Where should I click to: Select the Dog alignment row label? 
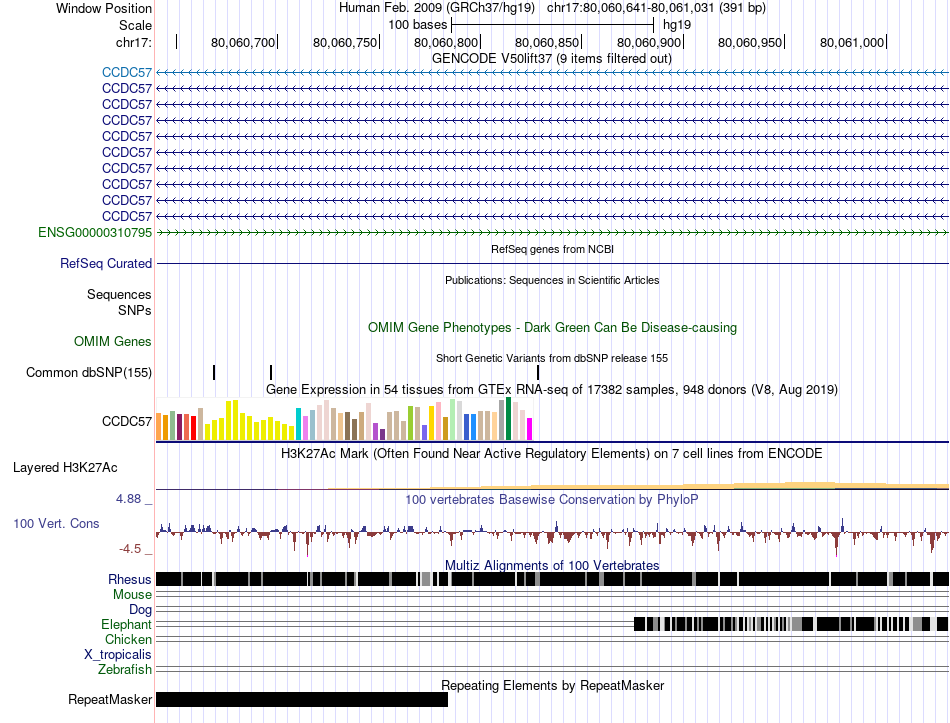(x=140, y=610)
